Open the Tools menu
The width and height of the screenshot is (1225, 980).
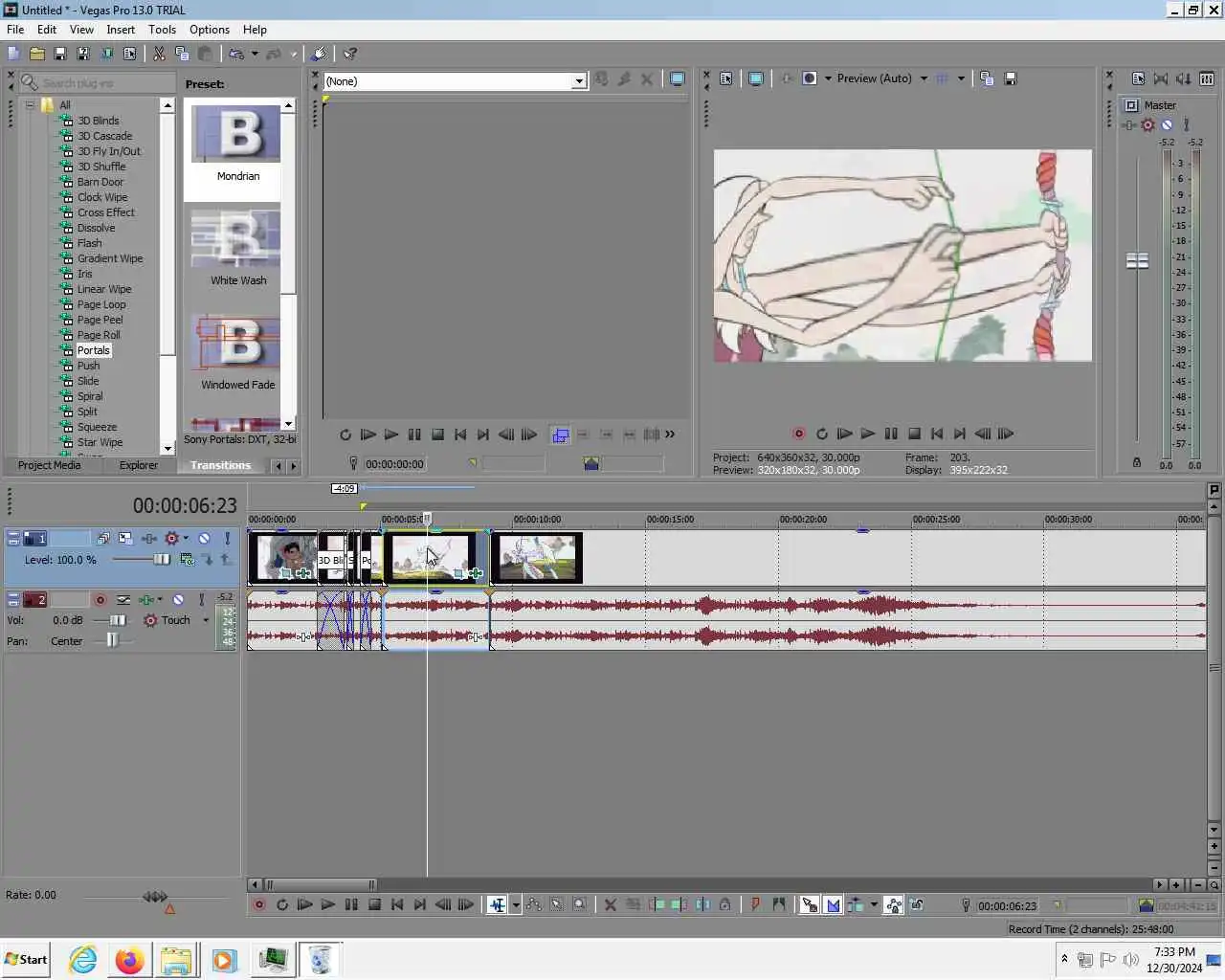(162, 30)
